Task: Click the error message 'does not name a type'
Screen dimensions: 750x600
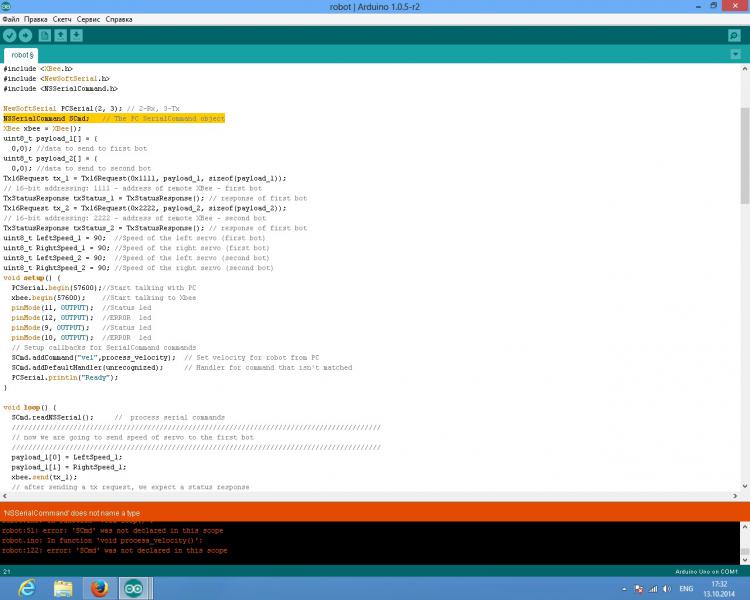Action: point(72,513)
